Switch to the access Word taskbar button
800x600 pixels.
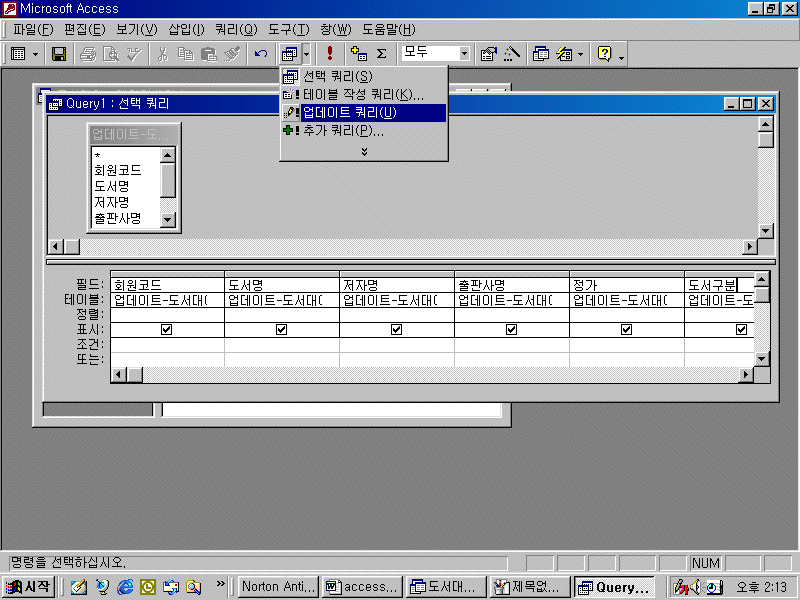click(362, 587)
